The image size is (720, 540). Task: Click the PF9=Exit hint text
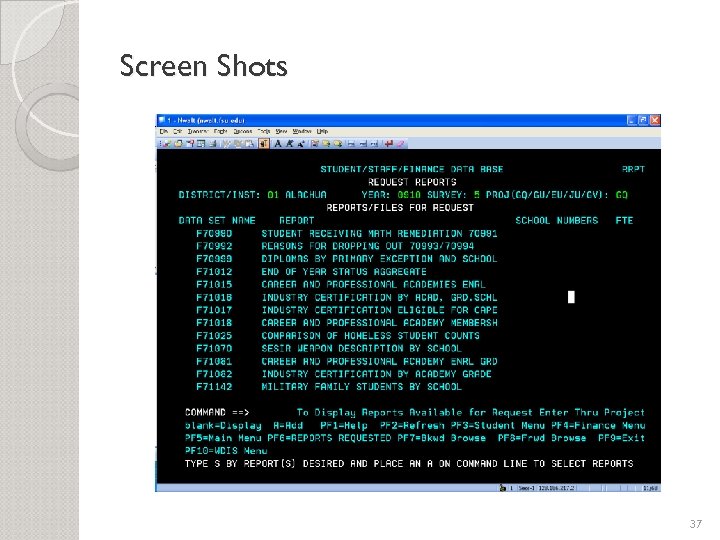coord(622,438)
